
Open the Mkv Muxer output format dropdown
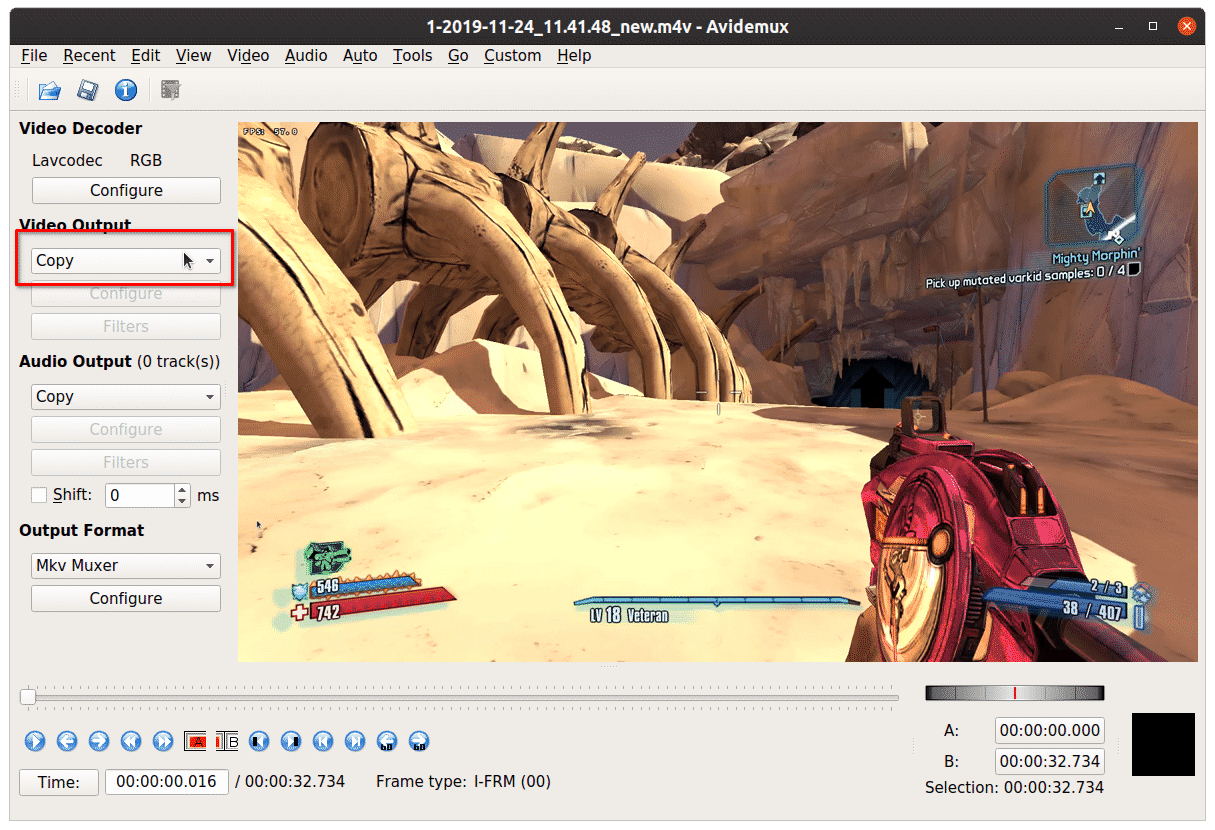coord(126,565)
